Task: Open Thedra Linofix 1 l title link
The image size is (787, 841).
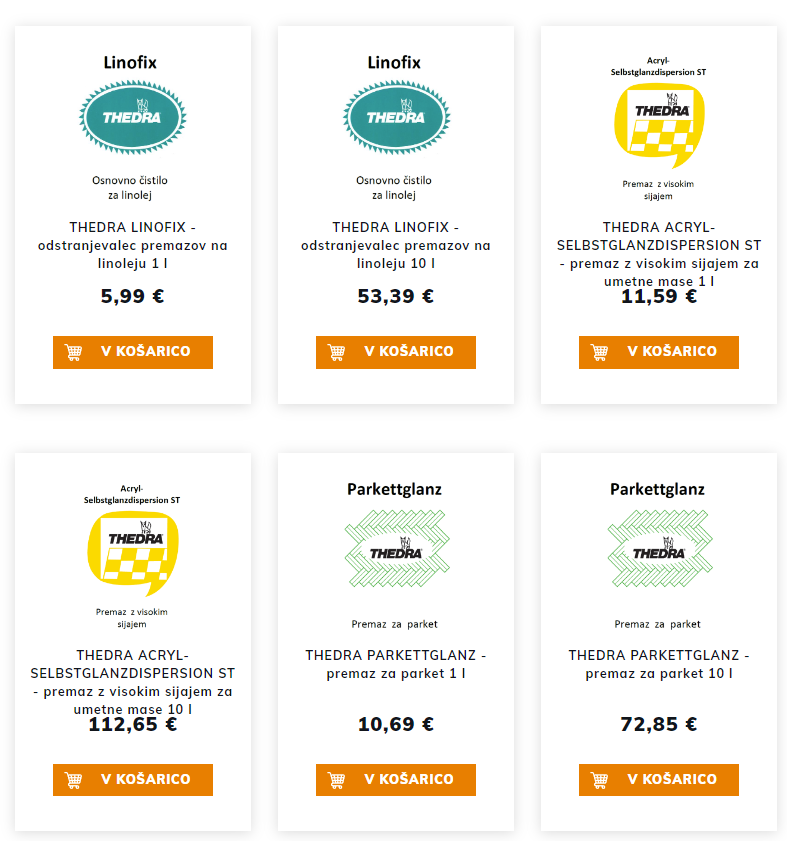Action: 132,245
